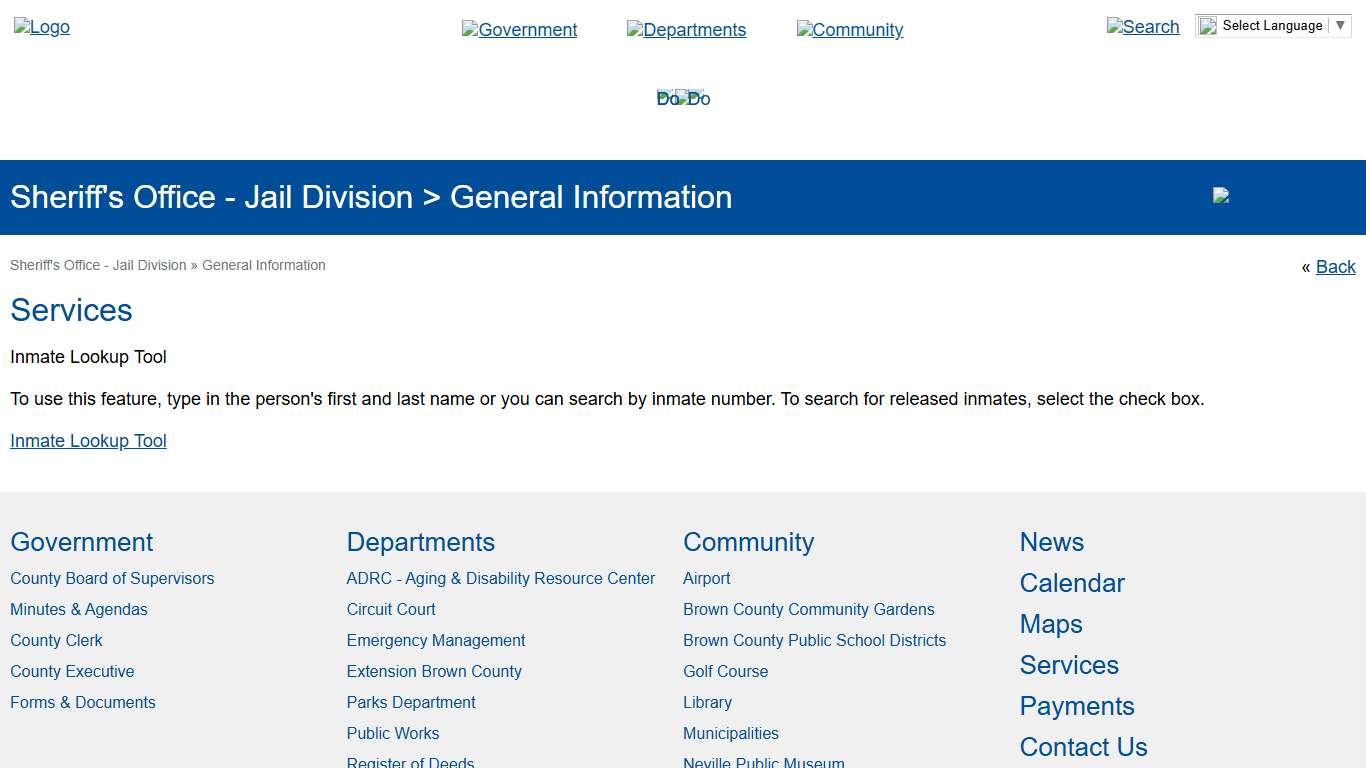Click the image icon in the blue banner

point(1220,196)
